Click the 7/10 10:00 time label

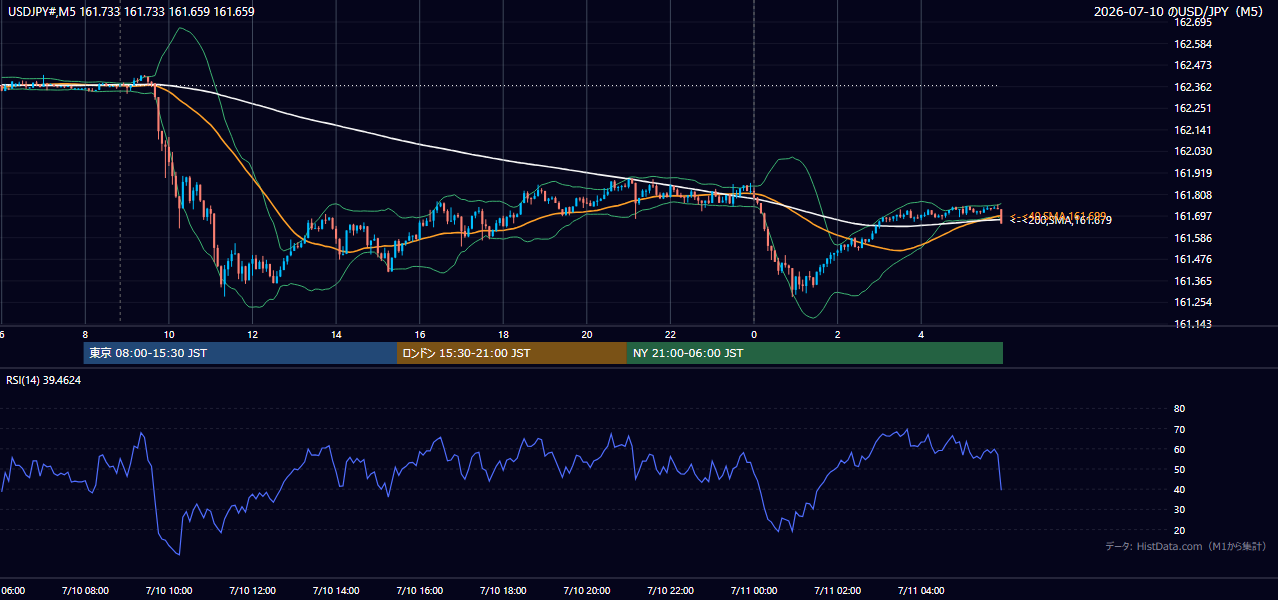[169, 591]
